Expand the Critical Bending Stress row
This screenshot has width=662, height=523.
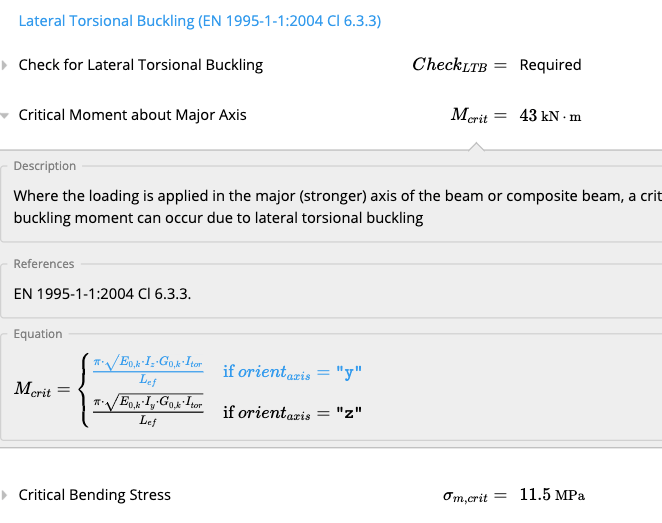click(4, 495)
